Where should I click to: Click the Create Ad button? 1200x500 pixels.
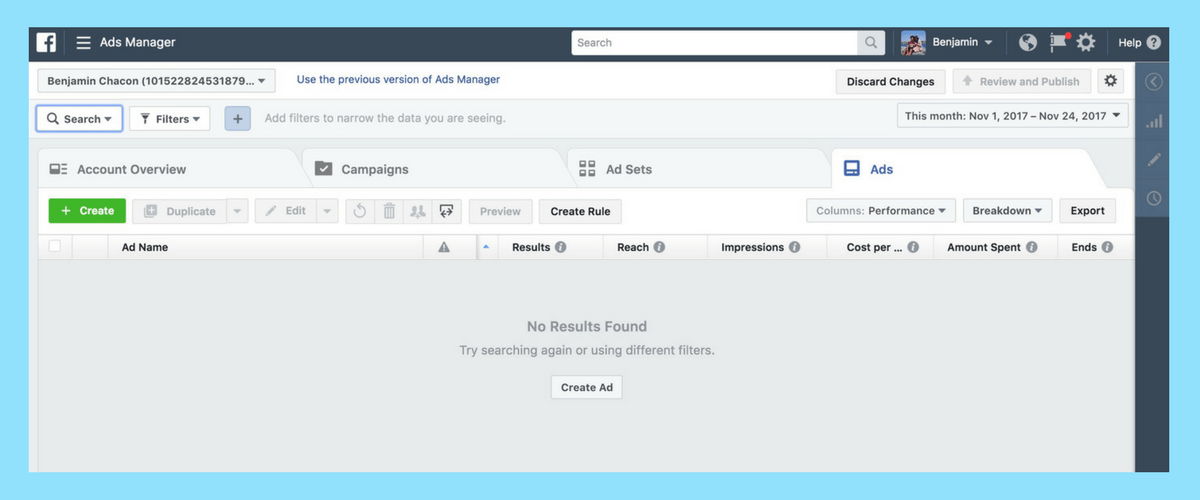pyautogui.click(x=586, y=387)
